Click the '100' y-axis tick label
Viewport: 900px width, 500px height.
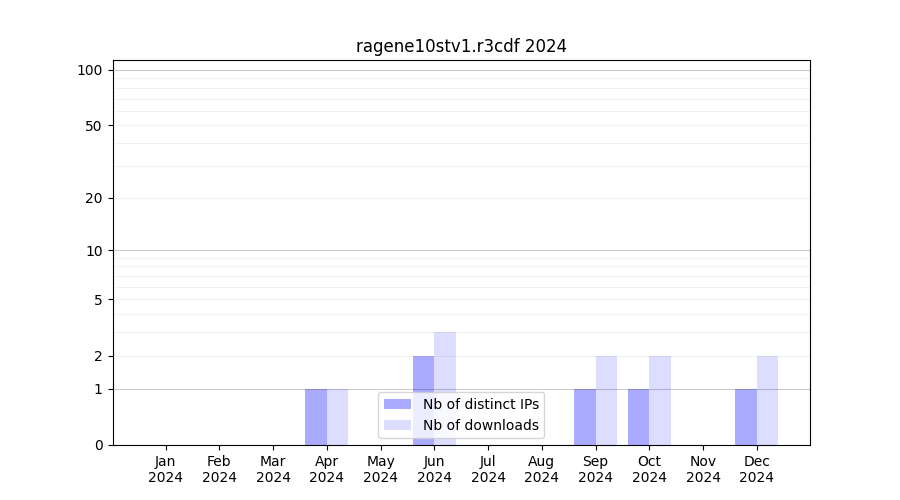coord(90,70)
